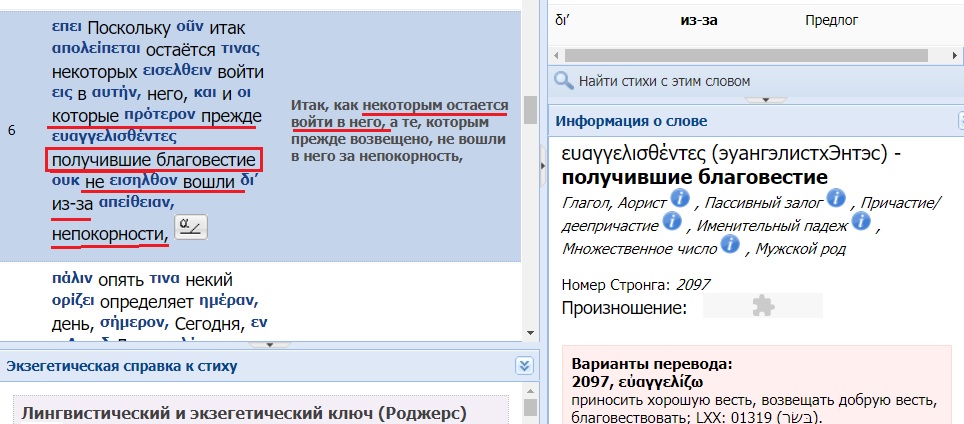Click the highlighted phrase получившие благовестие
This screenshot has width=964, height=424.
coord(155,160)
